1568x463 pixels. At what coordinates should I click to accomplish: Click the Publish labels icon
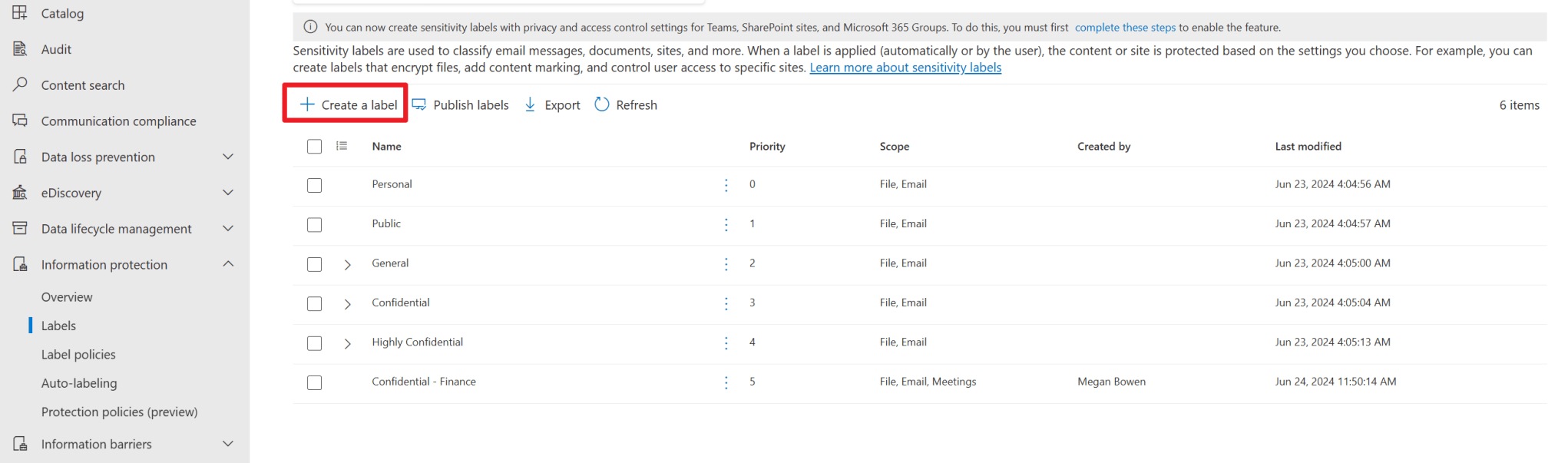pos(419,104)
